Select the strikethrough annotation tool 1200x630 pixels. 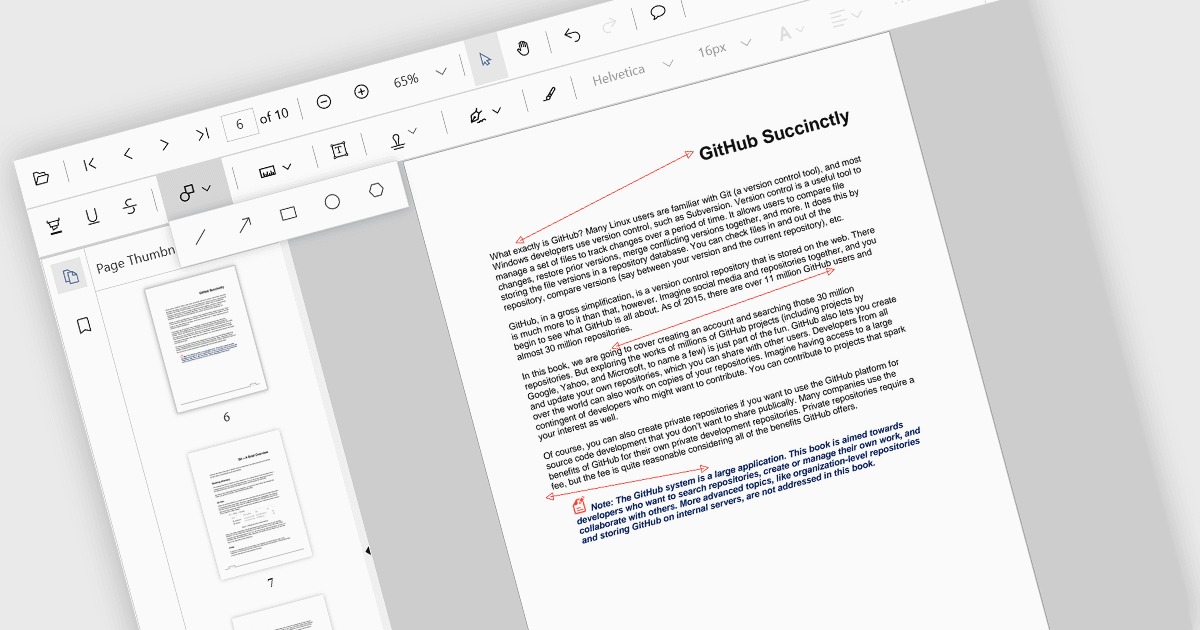[129, 207]
